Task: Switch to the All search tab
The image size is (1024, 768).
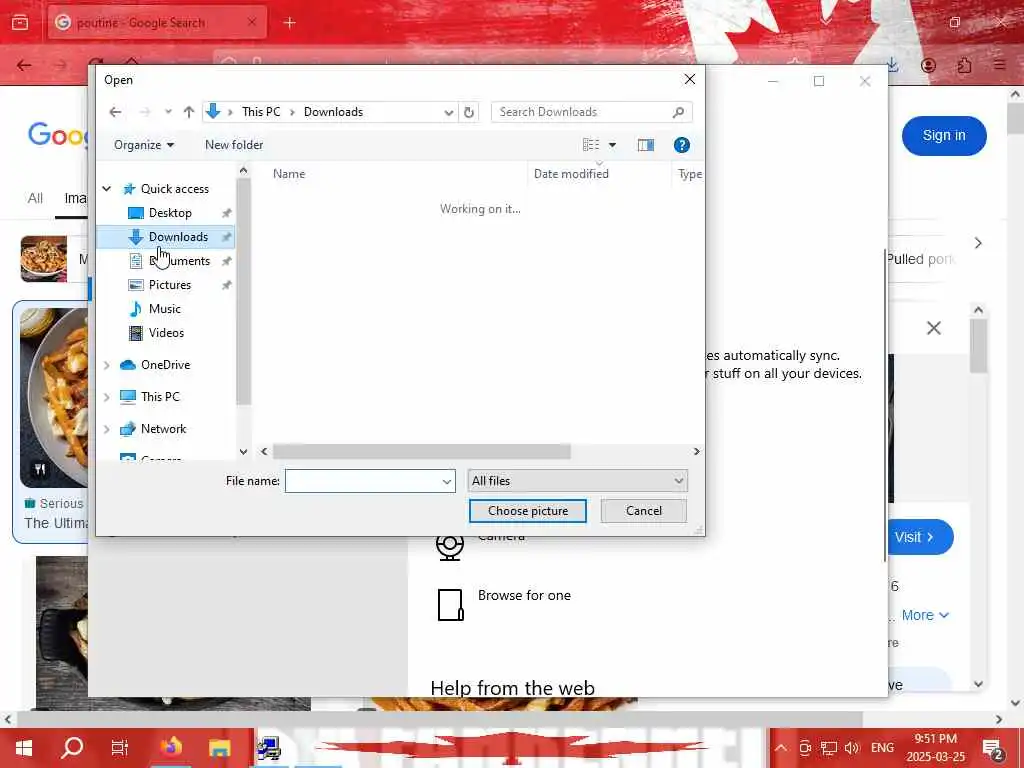Action: [35, 198]
